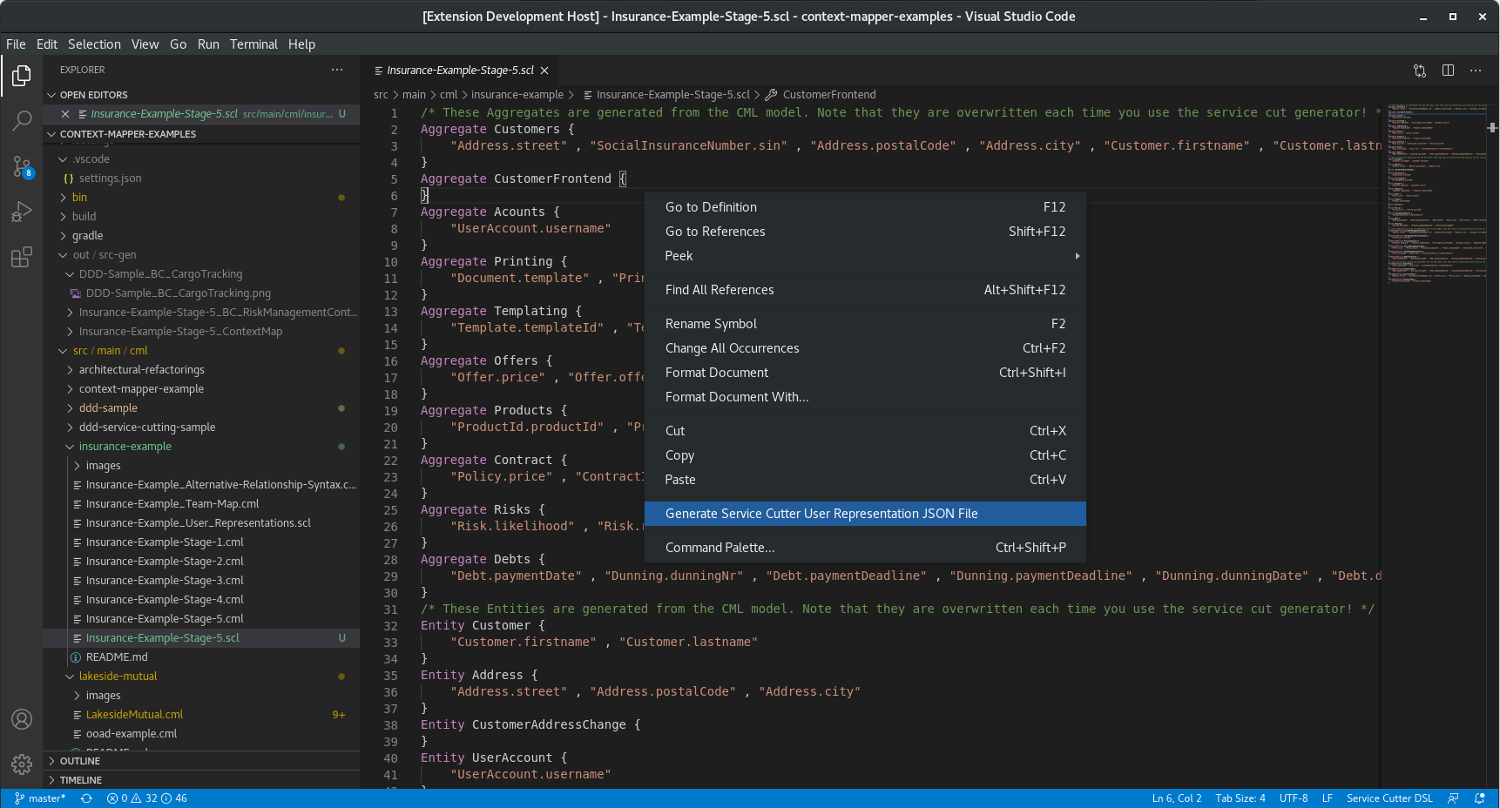Open the Manage gear icon
This screenshot has width=1500, height=808.
click(x=21, y=765)
